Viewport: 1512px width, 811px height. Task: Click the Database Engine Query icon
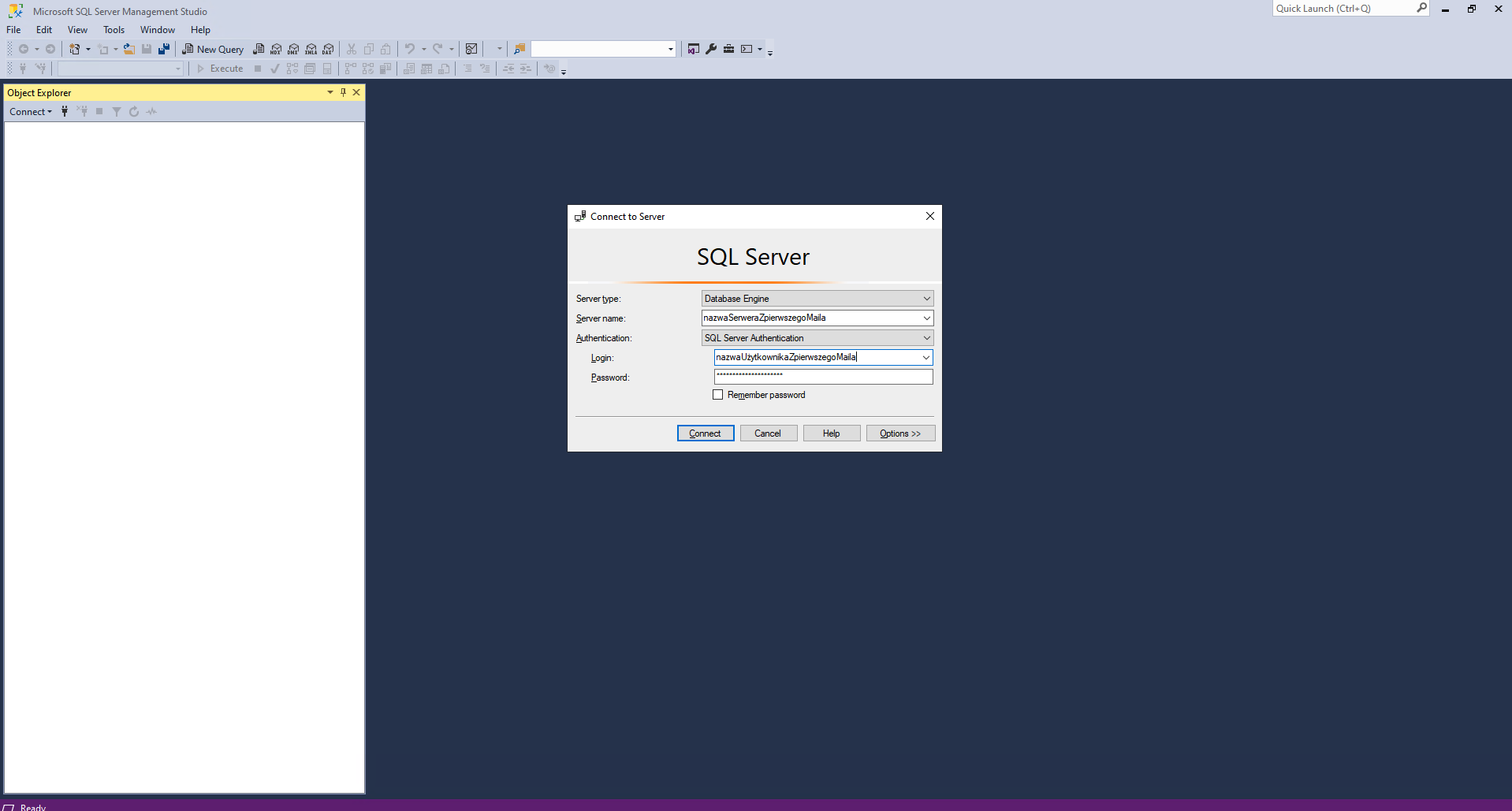click(x=259, y=49)
